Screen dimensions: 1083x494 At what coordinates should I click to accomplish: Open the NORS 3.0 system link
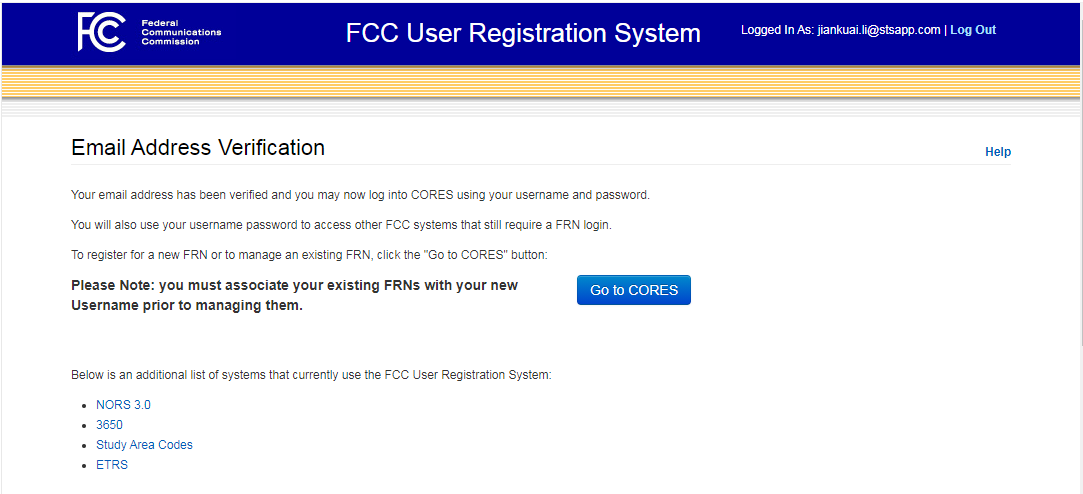123,405
